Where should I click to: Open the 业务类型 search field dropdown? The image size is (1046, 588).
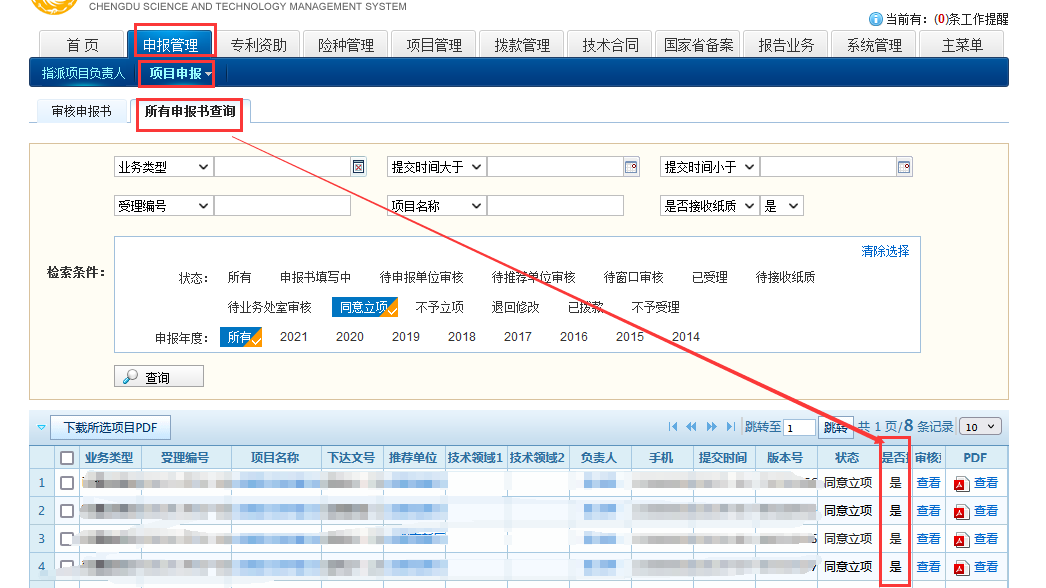(163, 167)
